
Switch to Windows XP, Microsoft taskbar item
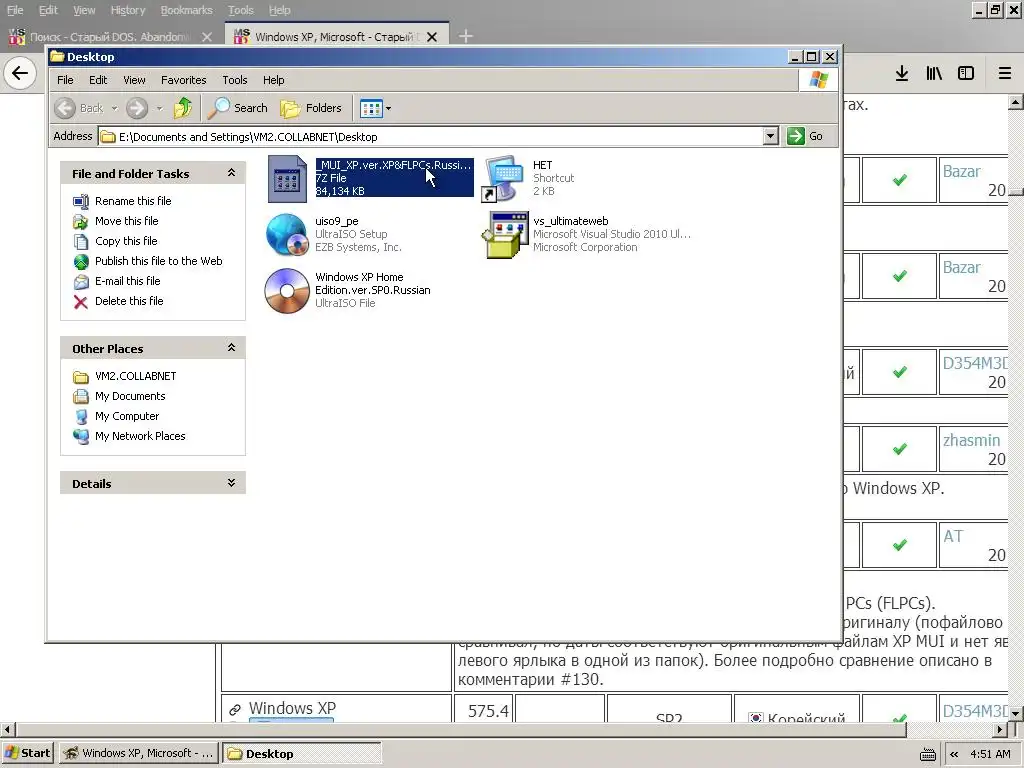pos(139,753)
